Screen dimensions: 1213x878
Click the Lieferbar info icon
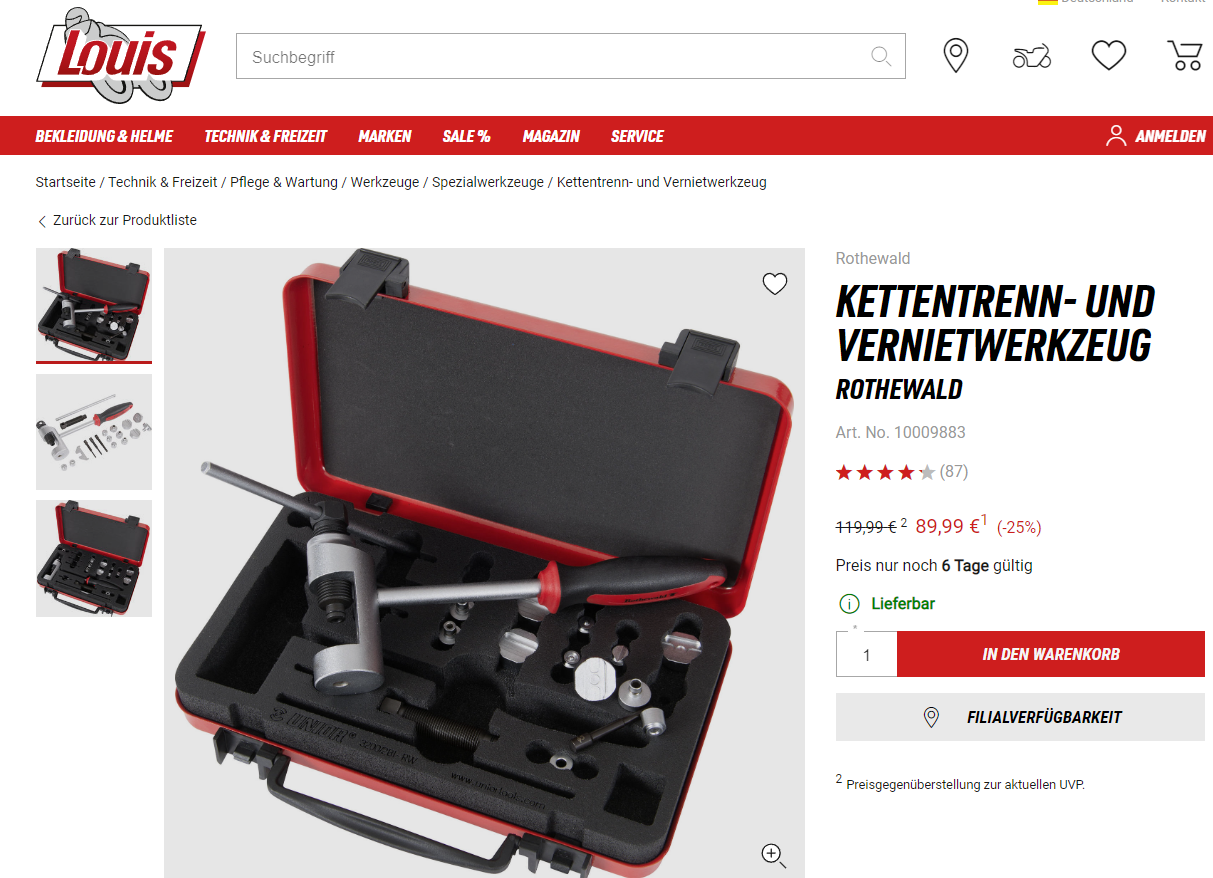pos(849,604)
